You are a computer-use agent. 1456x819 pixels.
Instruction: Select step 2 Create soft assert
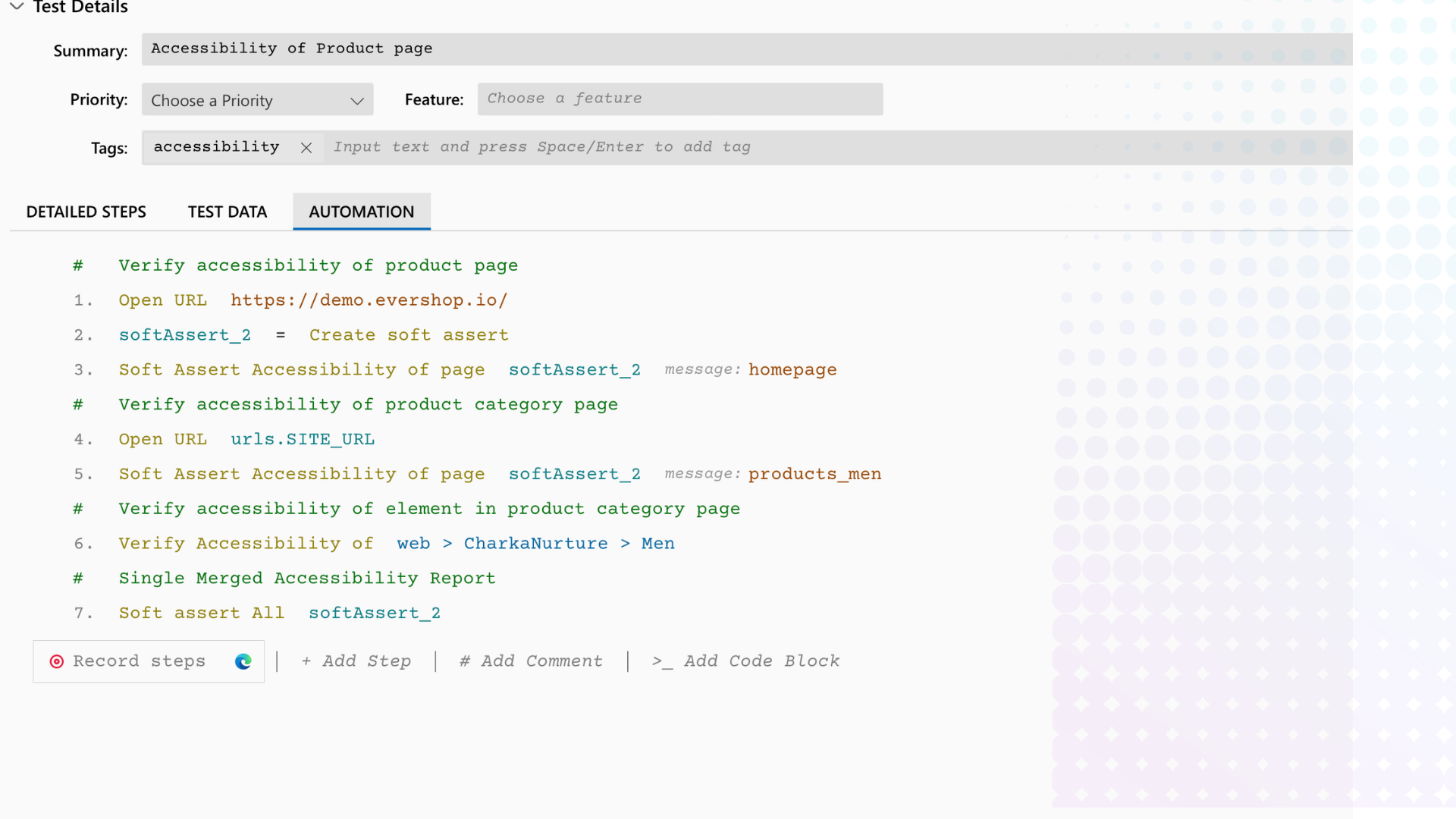coord(408,335)
